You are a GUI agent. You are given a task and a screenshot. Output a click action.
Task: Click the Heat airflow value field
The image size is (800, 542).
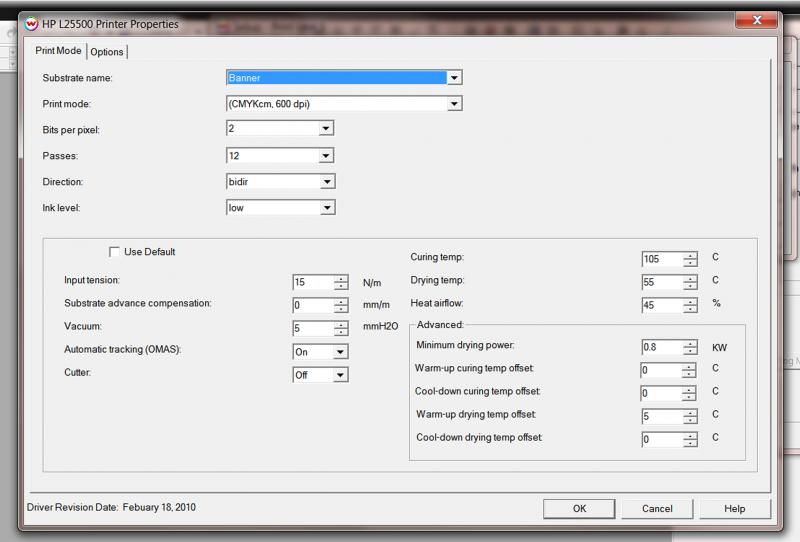pos(662,305)
